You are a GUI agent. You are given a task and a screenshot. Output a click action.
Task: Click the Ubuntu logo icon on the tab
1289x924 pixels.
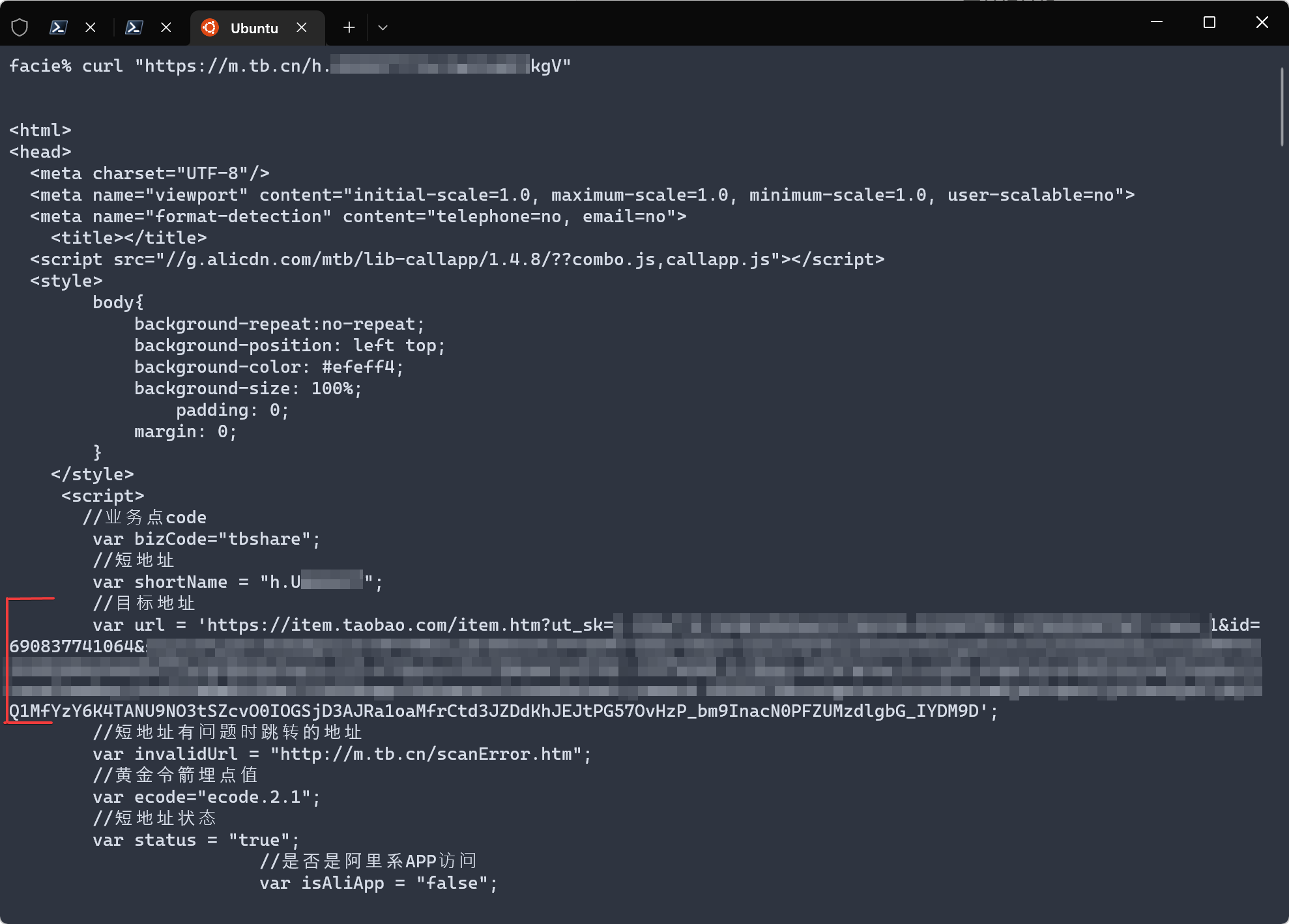(x=210, y=27)
